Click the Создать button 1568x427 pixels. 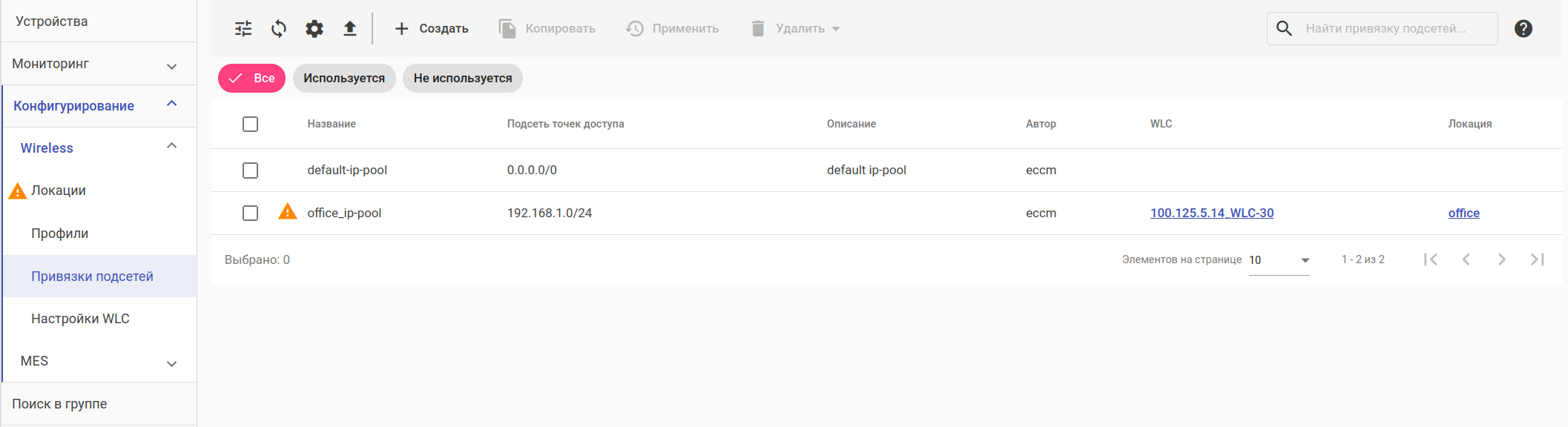click(x=432, y=29)
